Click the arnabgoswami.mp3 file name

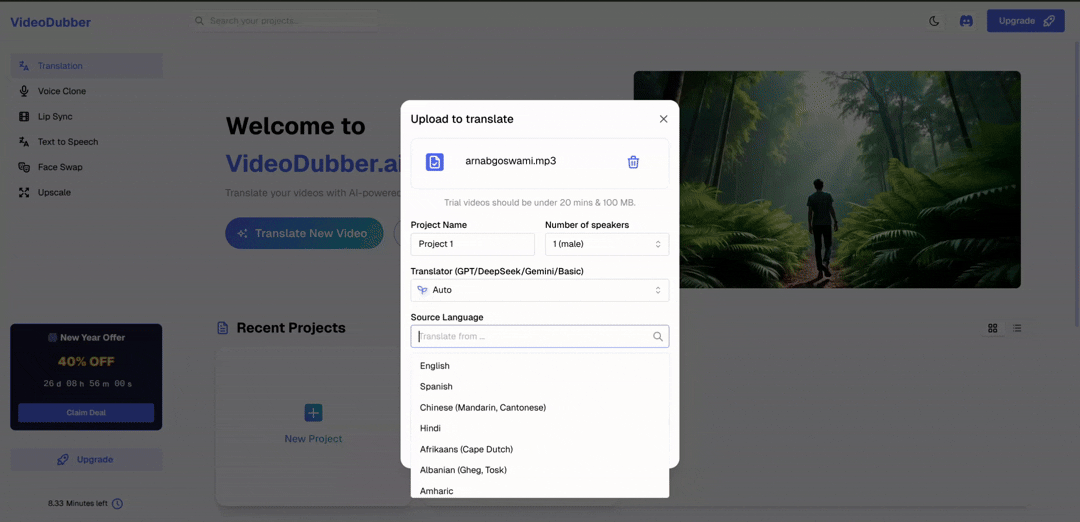[x=510, y=161]
